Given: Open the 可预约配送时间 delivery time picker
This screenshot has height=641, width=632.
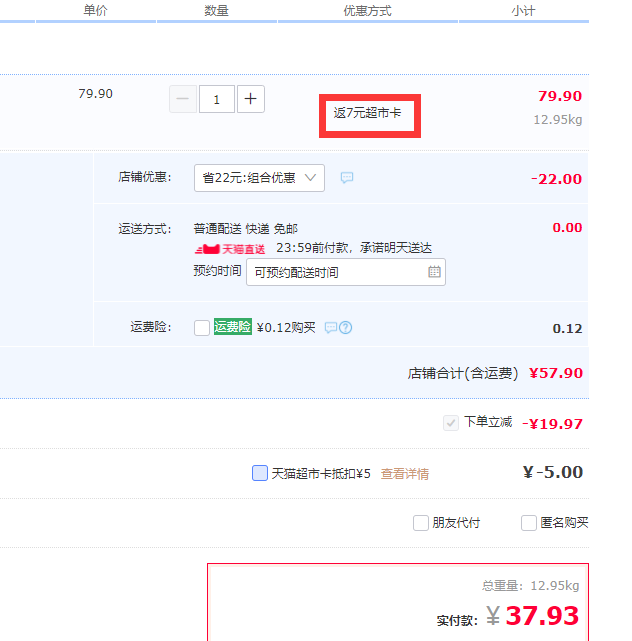Looking at the screenshot, I should [x=338, y=272].
